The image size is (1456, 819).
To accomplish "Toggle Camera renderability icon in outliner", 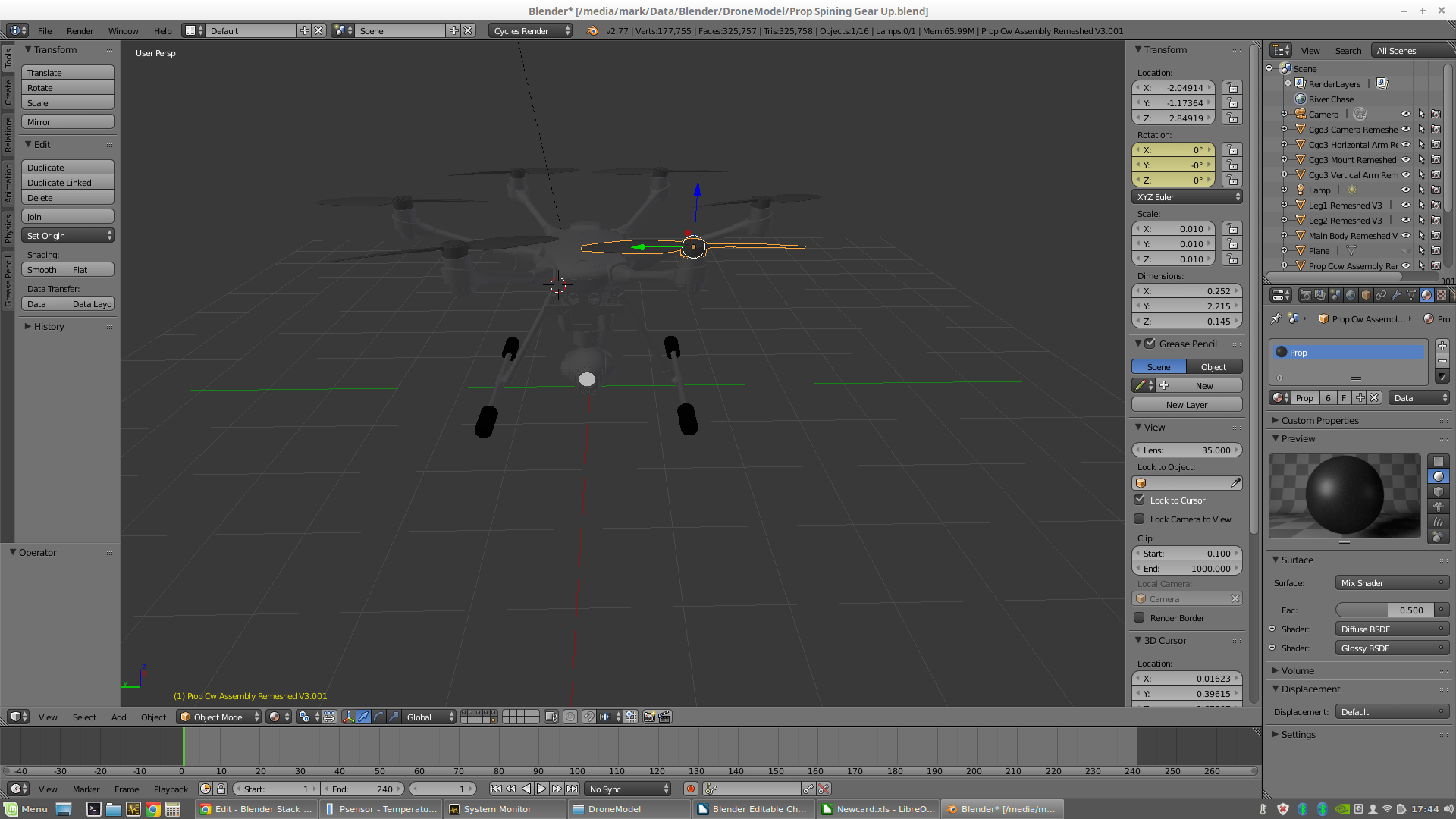I will (x=1436, y=115).
